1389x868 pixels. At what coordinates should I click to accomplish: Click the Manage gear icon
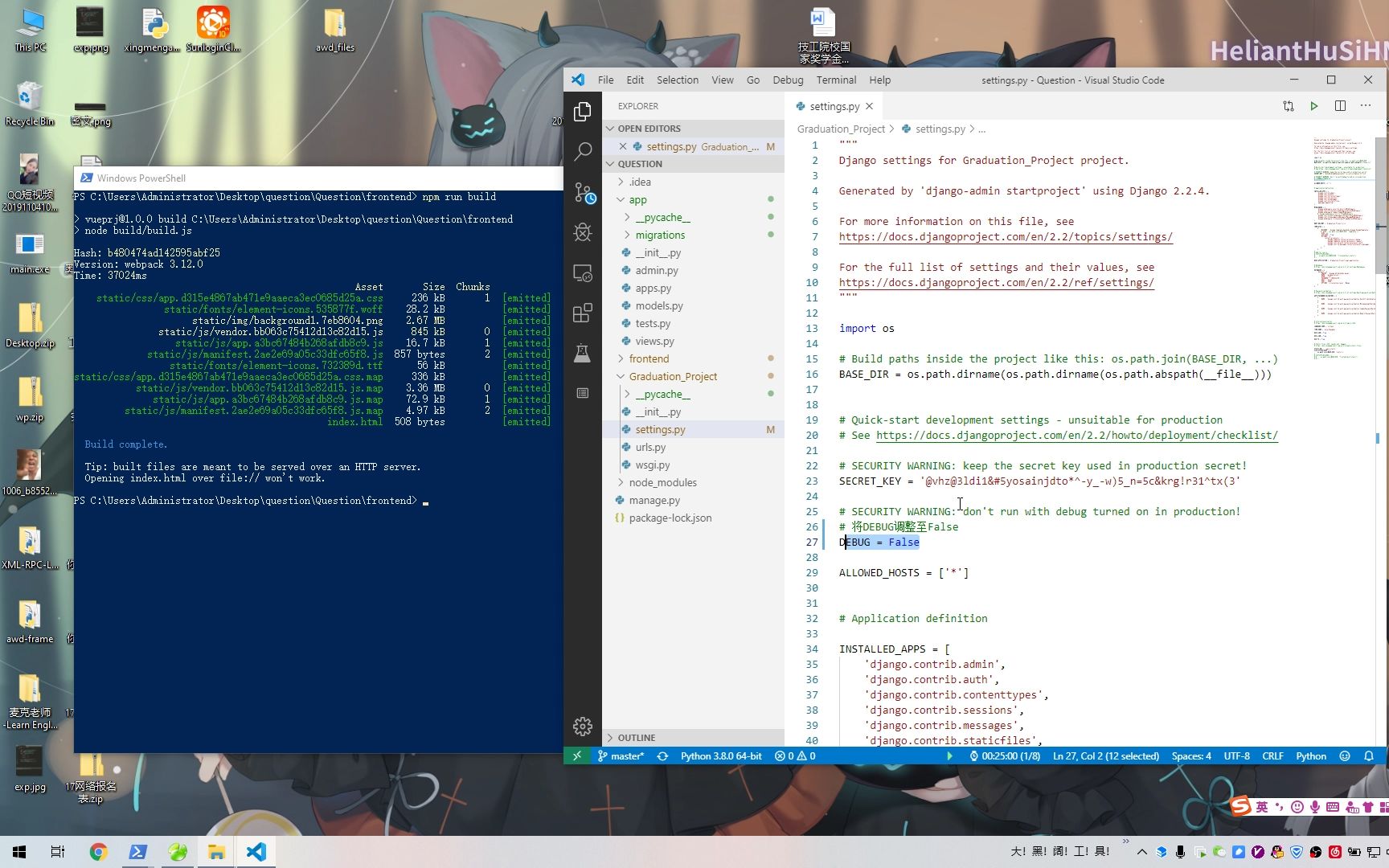(x=583, y=727)
